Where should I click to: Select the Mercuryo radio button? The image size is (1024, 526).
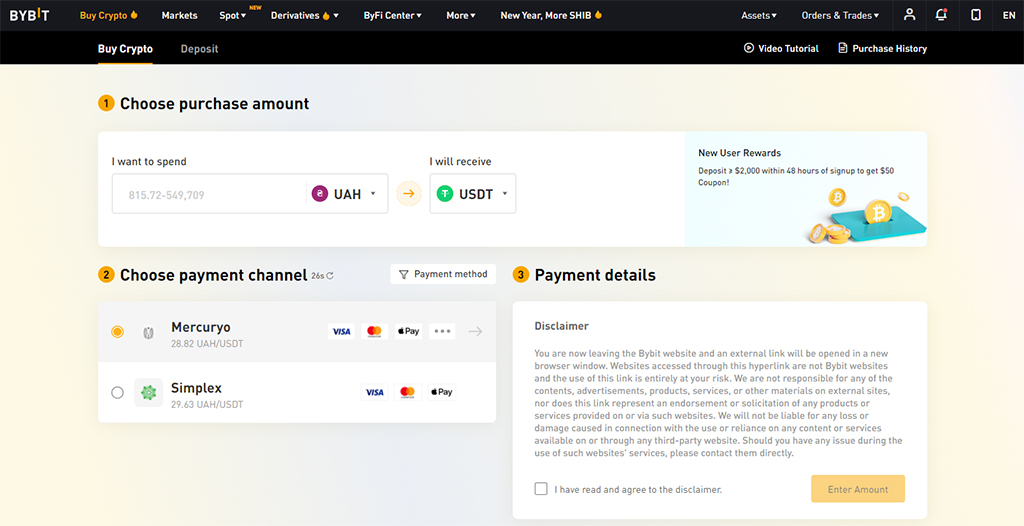117,332
